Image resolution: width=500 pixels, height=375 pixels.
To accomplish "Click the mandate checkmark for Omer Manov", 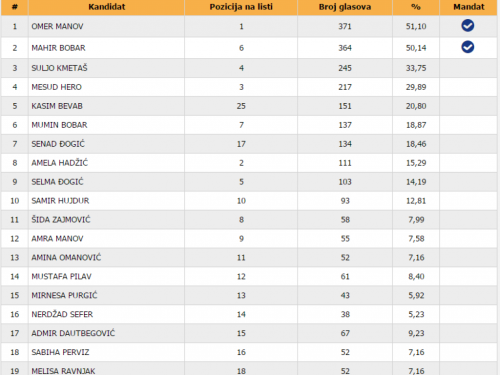I will 468,26.
